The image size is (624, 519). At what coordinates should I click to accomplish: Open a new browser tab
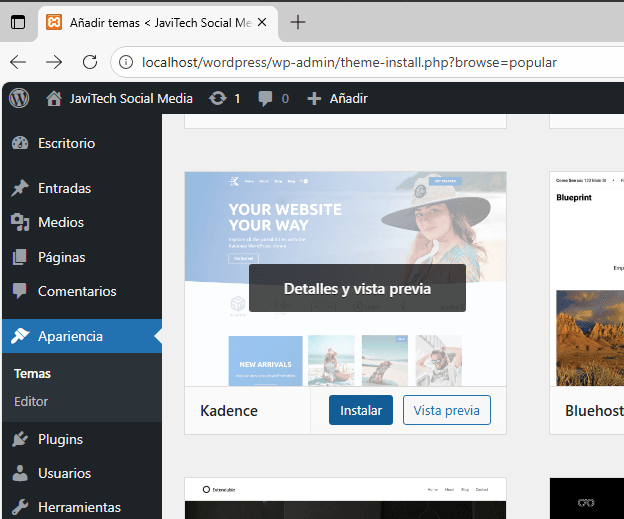(x=298, y=22)
